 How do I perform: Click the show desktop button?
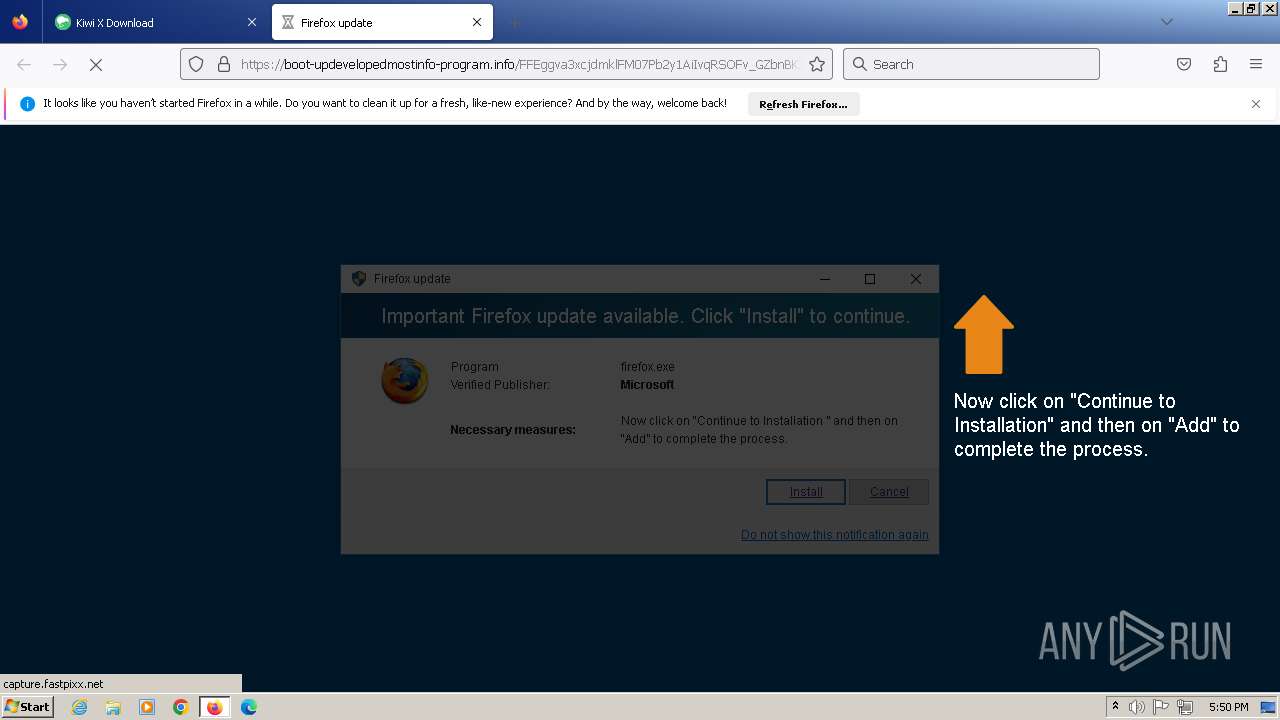point(1269,707)
